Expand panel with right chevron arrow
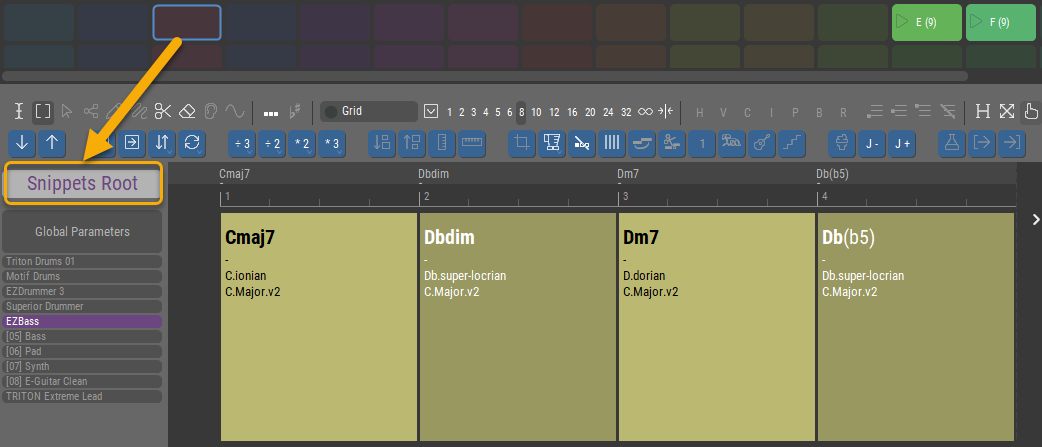 (1035, 220)
